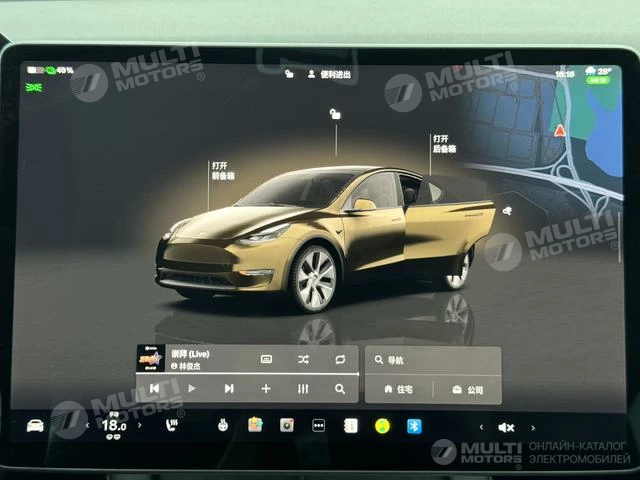Viewport: 640px width, 480px height.
Task: Toggle repeat playback
Action: tap(340, 359)
